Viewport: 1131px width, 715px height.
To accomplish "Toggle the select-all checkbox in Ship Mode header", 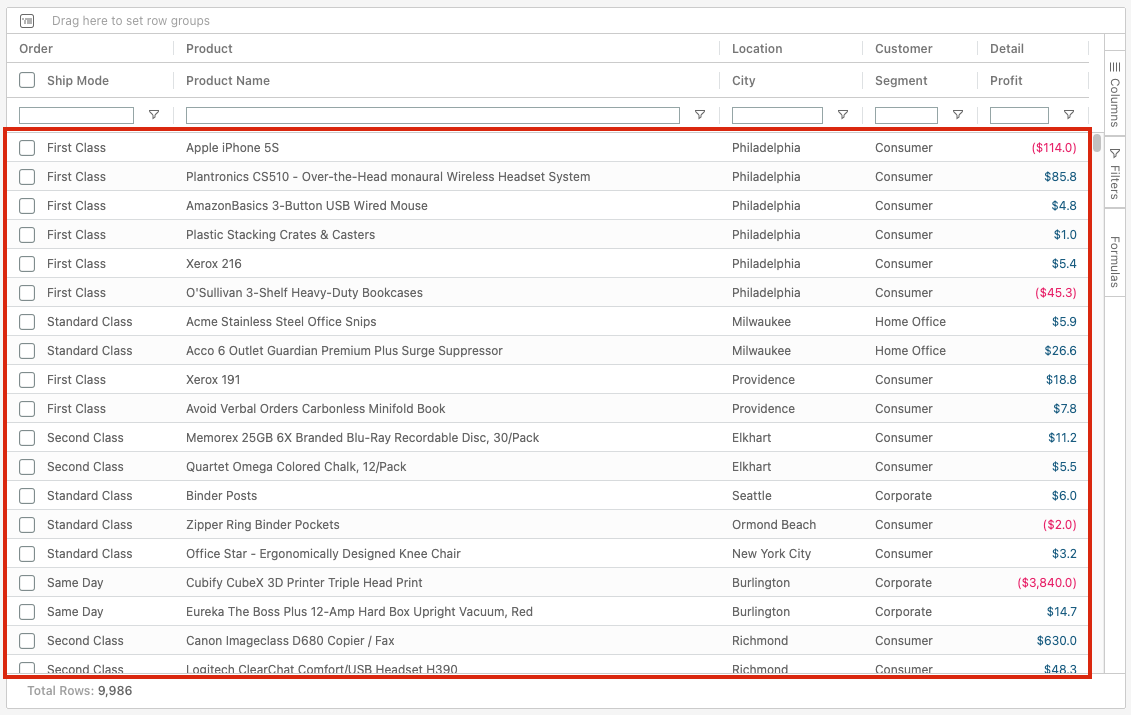I will pos(27,81).
